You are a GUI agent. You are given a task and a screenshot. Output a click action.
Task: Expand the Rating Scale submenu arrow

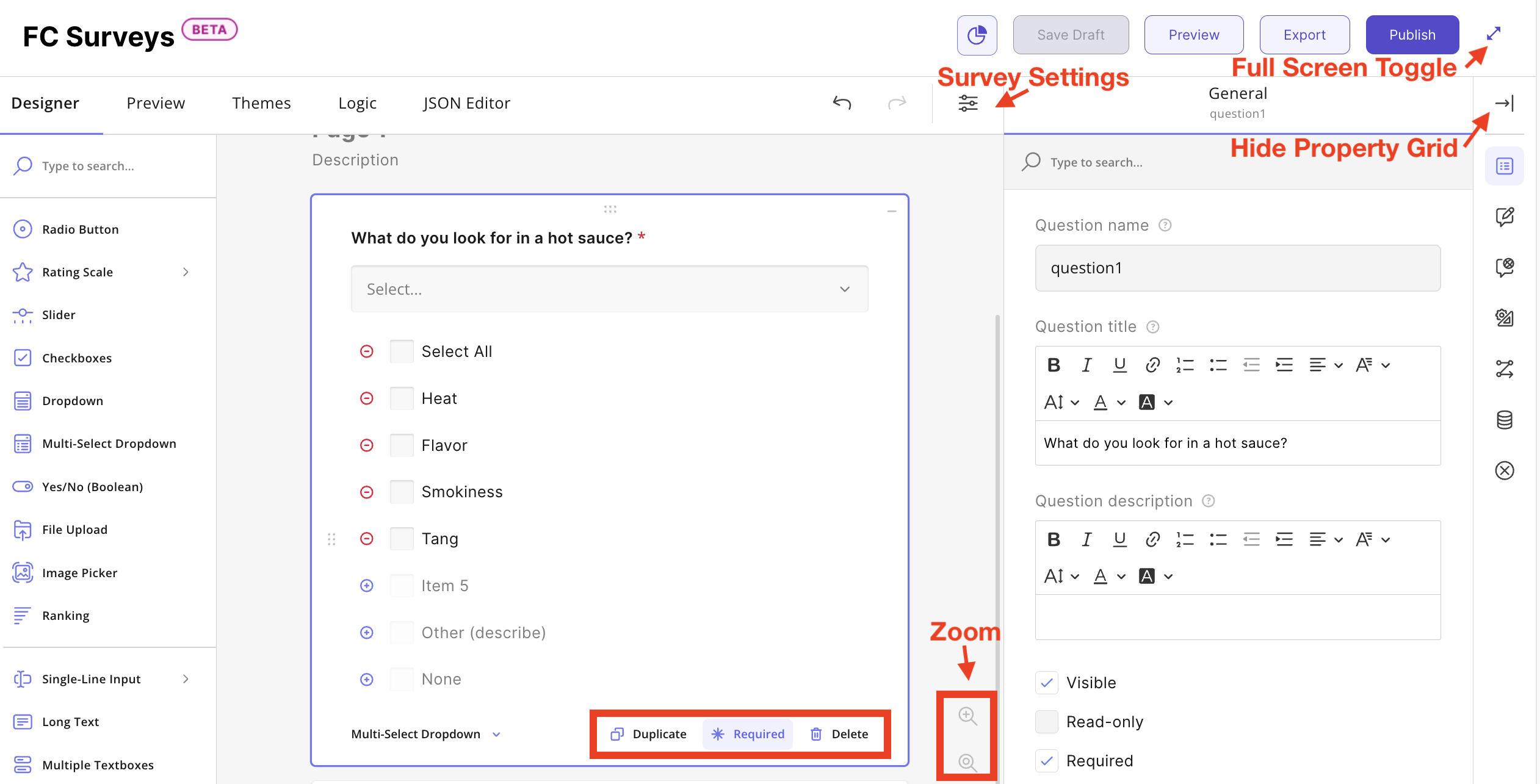click(186, 272)
